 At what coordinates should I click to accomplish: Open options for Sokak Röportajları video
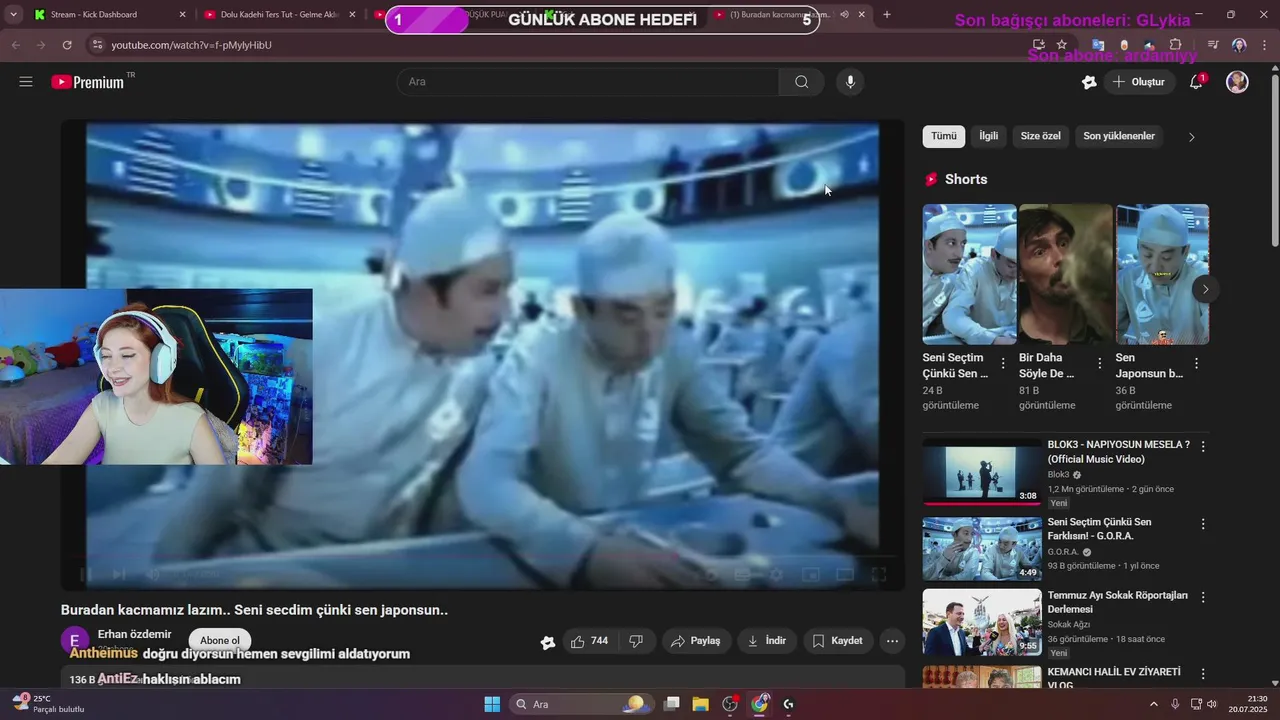1203,597
